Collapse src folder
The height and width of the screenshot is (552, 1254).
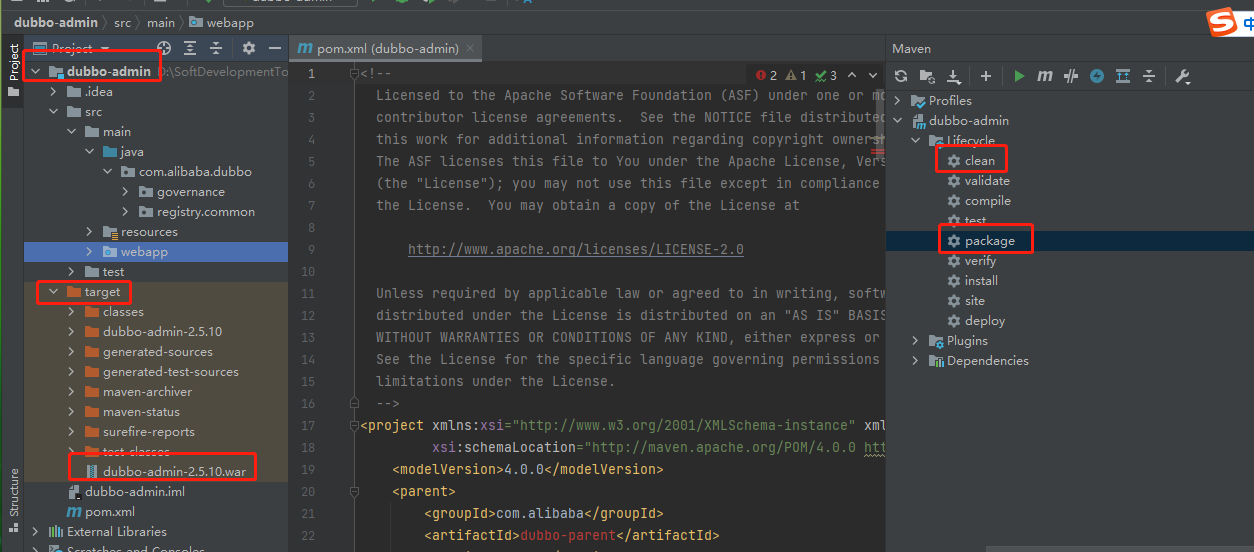(x=54, y=111)
